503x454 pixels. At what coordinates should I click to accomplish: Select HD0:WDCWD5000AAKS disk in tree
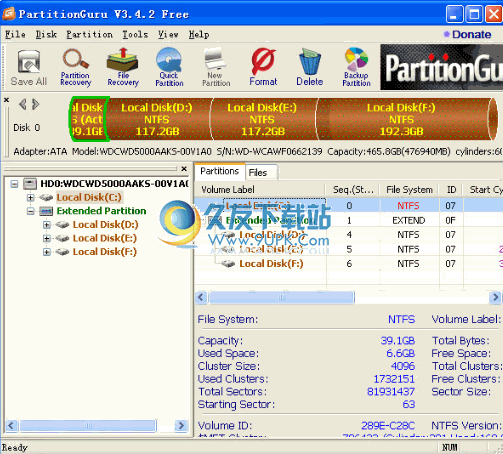point(114,184)
